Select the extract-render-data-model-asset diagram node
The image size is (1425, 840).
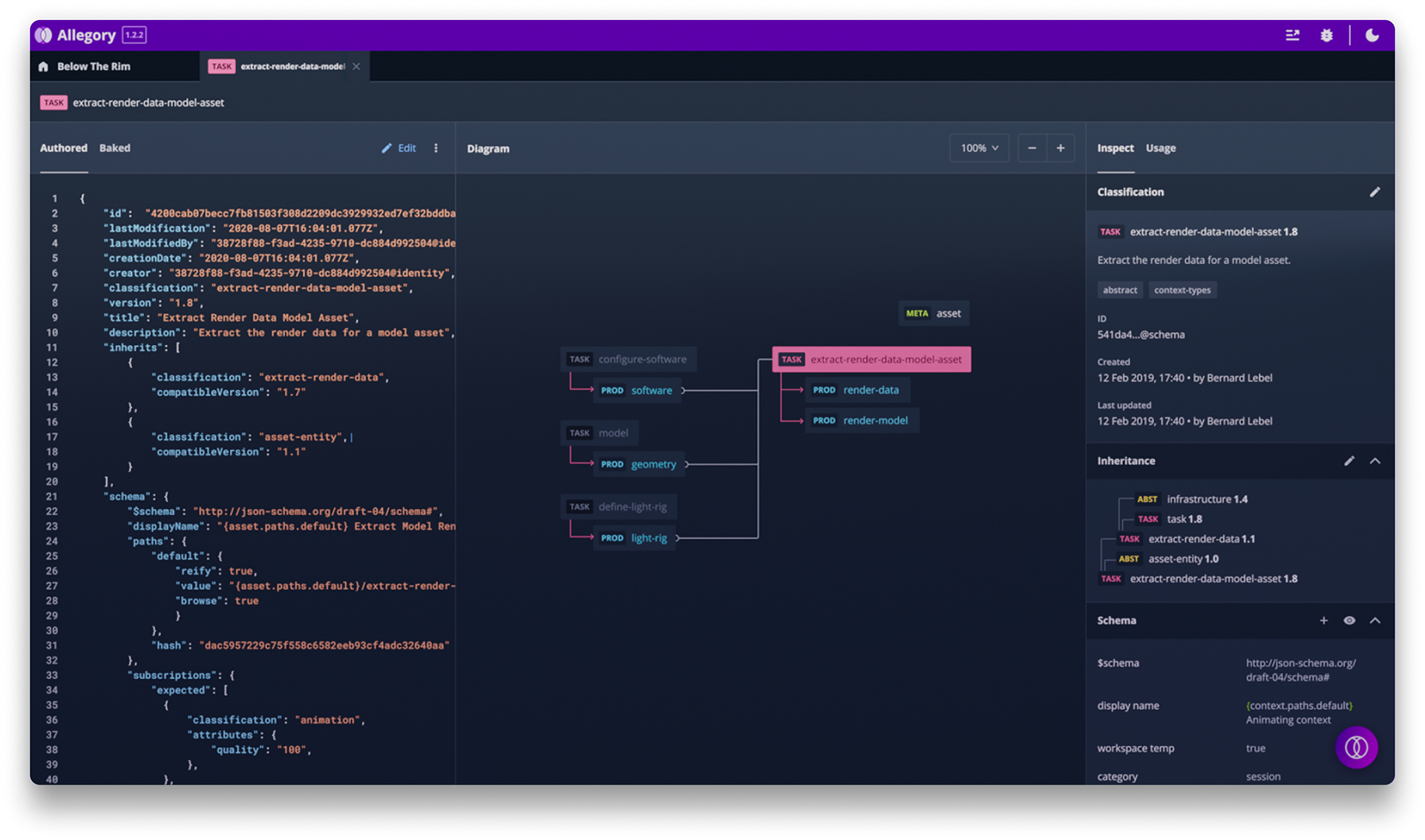(871, 359)
